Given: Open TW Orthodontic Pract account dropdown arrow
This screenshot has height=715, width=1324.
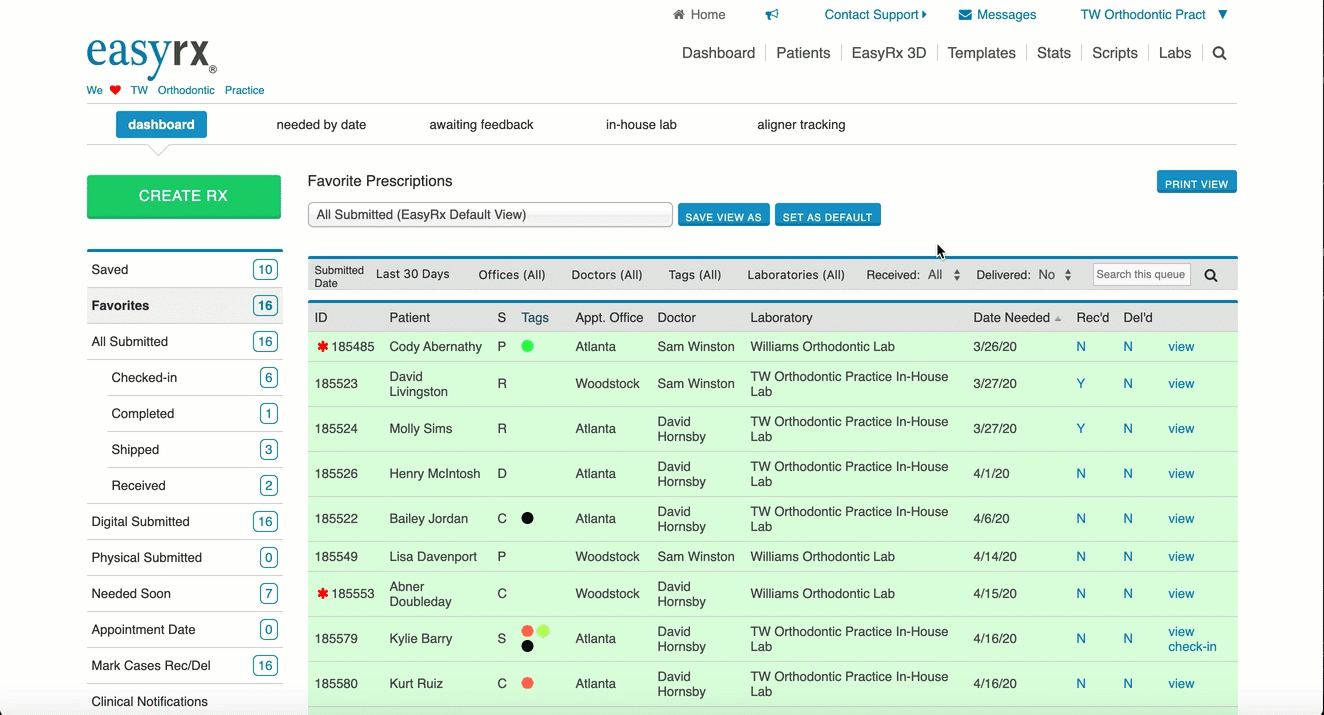Looking at the screenshot, I should (1222, 15).
